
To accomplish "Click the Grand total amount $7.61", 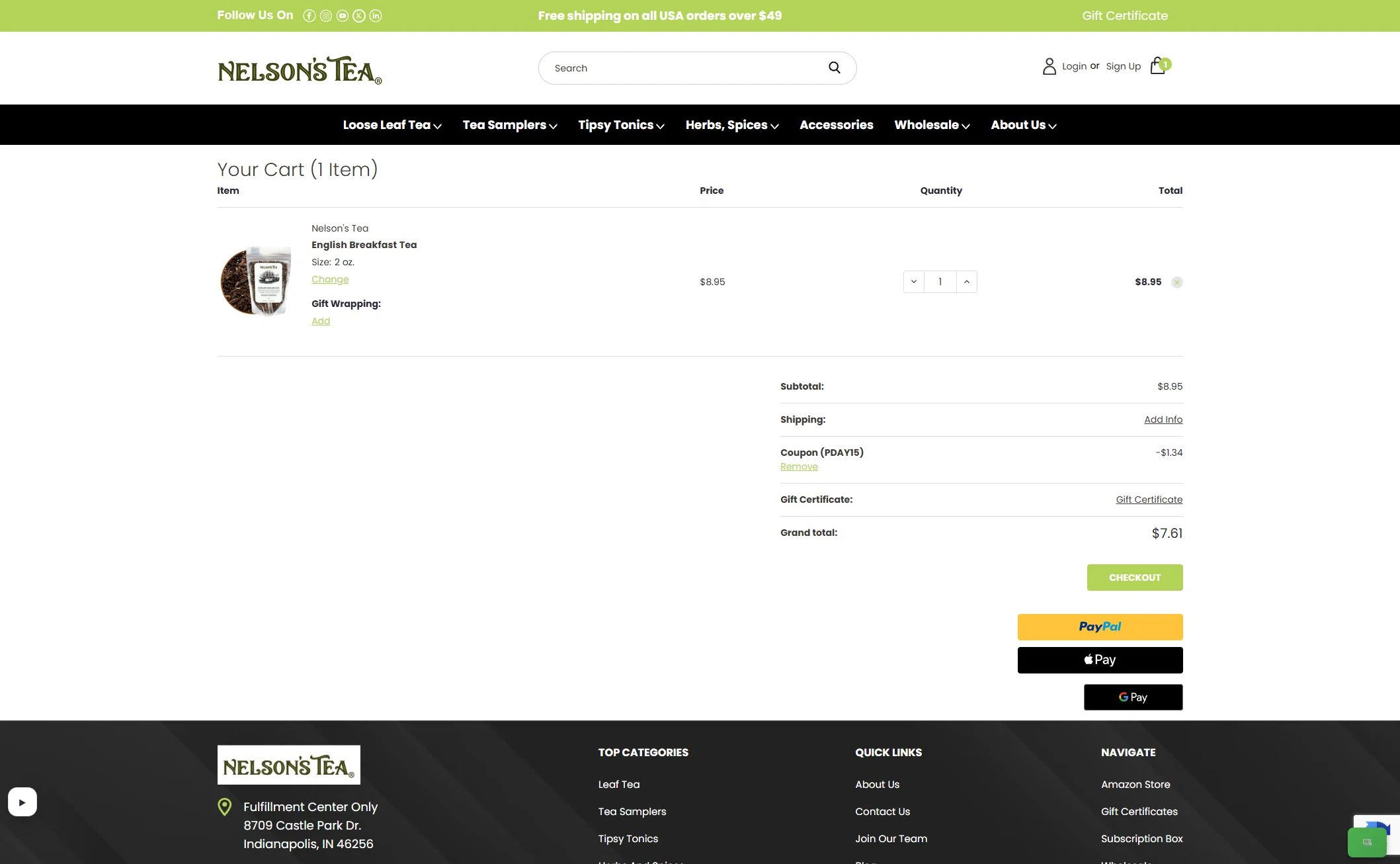I will pos(1167,533).
